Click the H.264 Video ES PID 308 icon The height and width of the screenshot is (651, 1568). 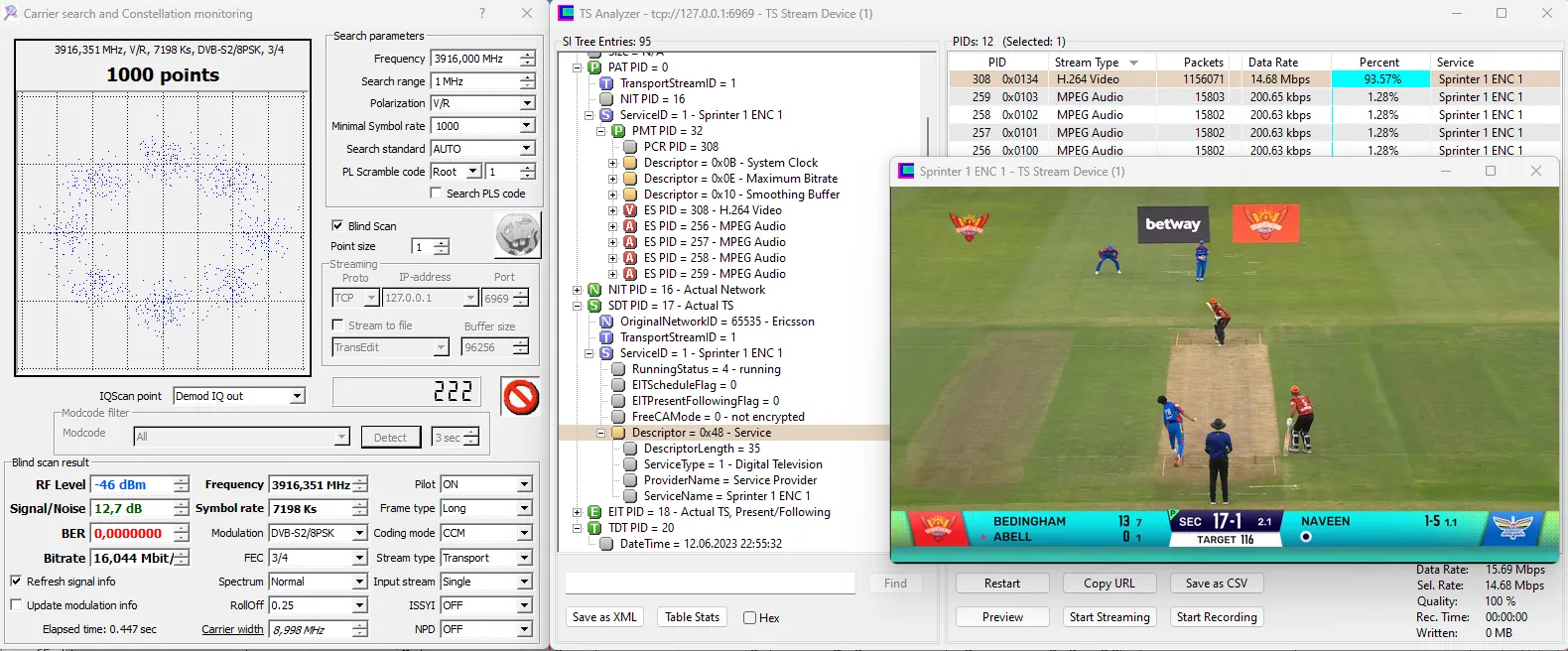click(x=629, y=210)
